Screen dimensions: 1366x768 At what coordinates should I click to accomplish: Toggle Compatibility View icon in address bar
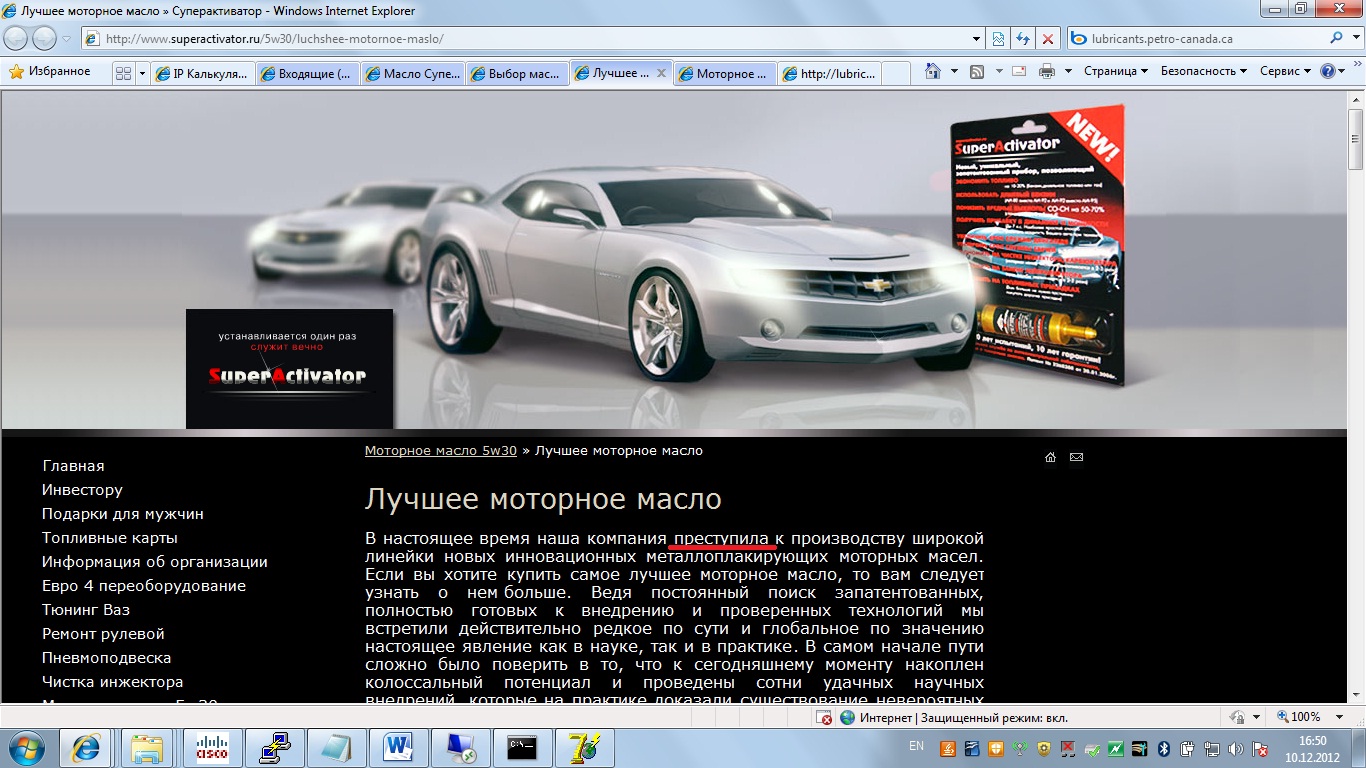(x=998, y=39)
